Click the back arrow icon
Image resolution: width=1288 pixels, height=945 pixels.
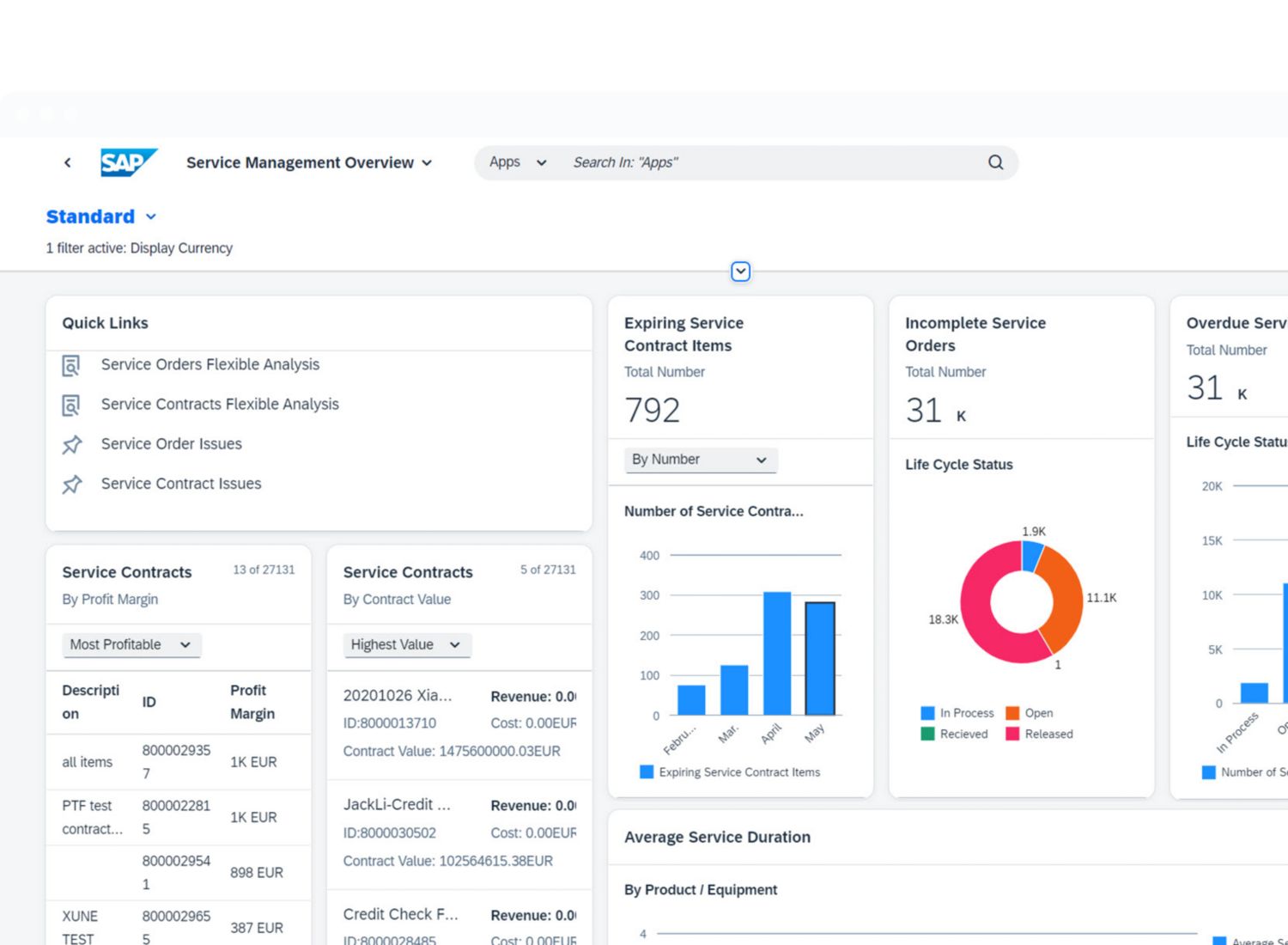point(68,162)
